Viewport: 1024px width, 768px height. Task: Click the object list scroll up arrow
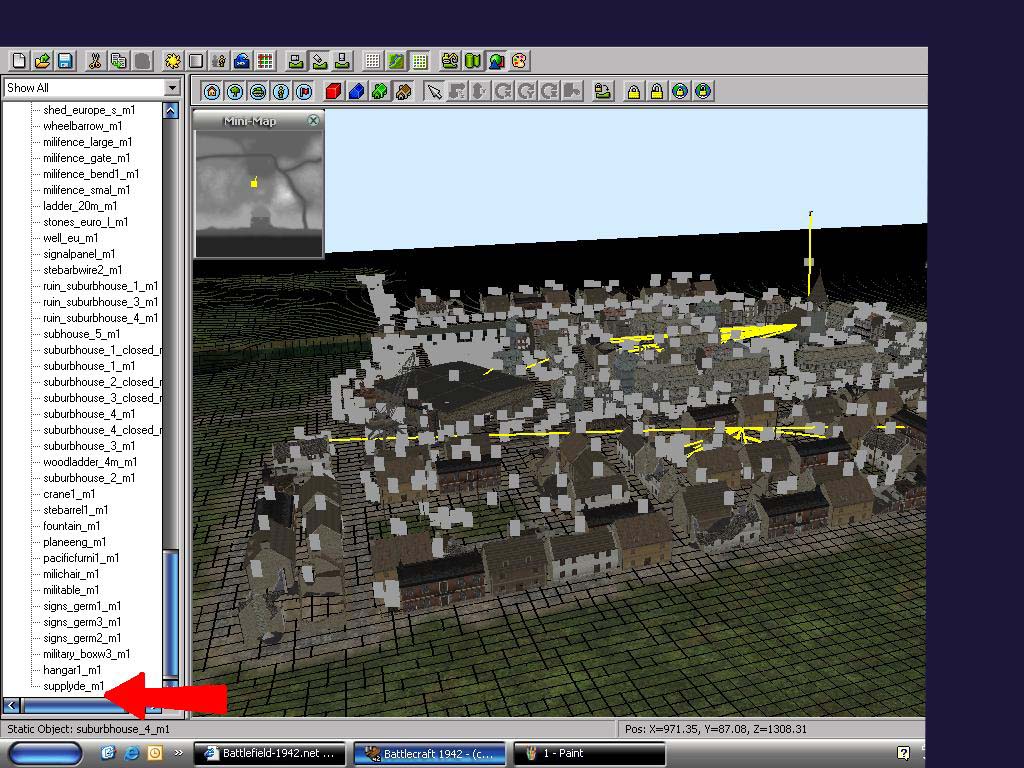171,111
